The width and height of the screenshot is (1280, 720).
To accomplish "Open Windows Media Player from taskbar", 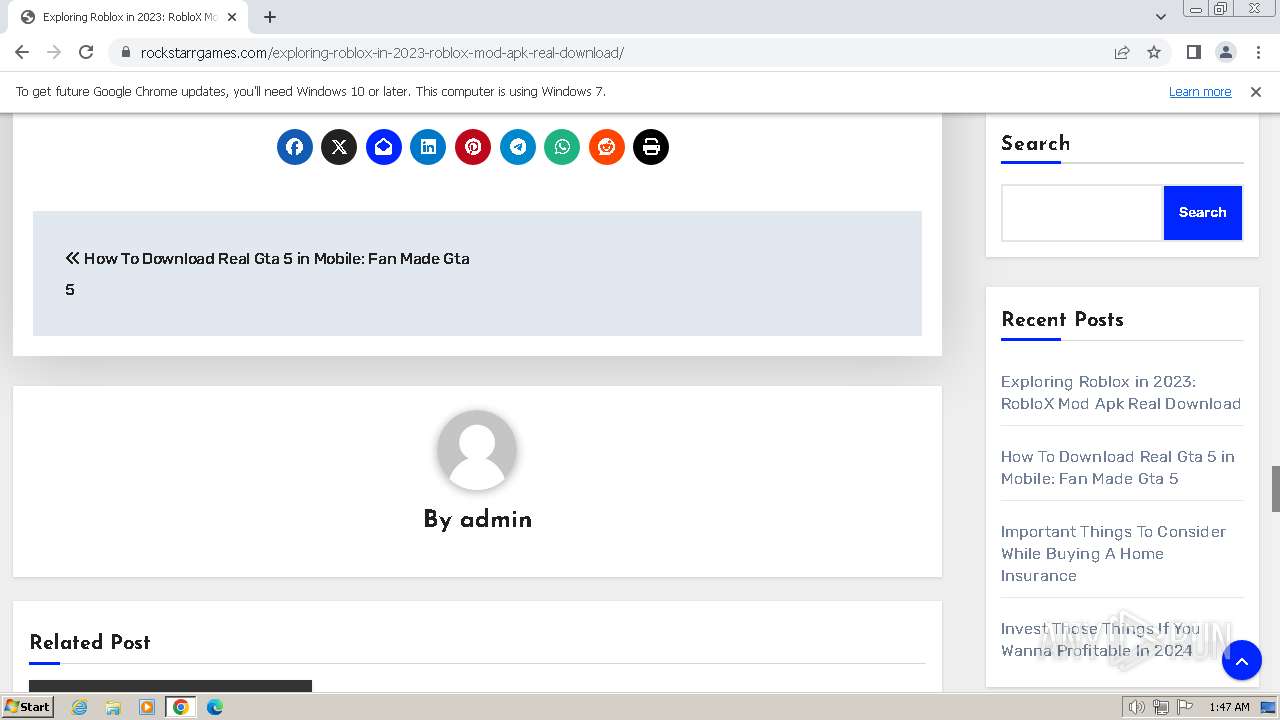I will pyautogui.click(x=147, y=707).
